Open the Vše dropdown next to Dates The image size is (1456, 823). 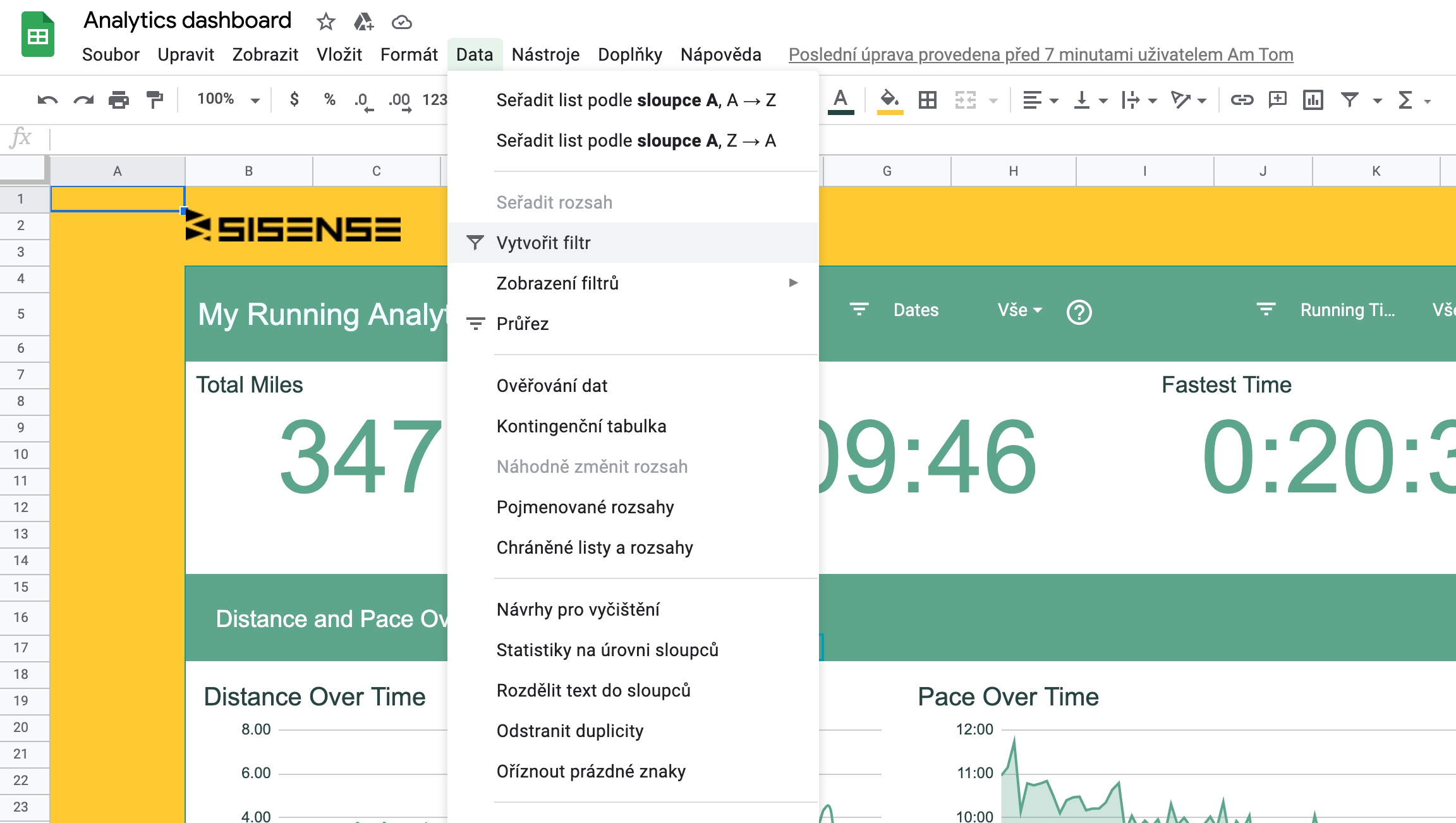(x=1019, y=310)
